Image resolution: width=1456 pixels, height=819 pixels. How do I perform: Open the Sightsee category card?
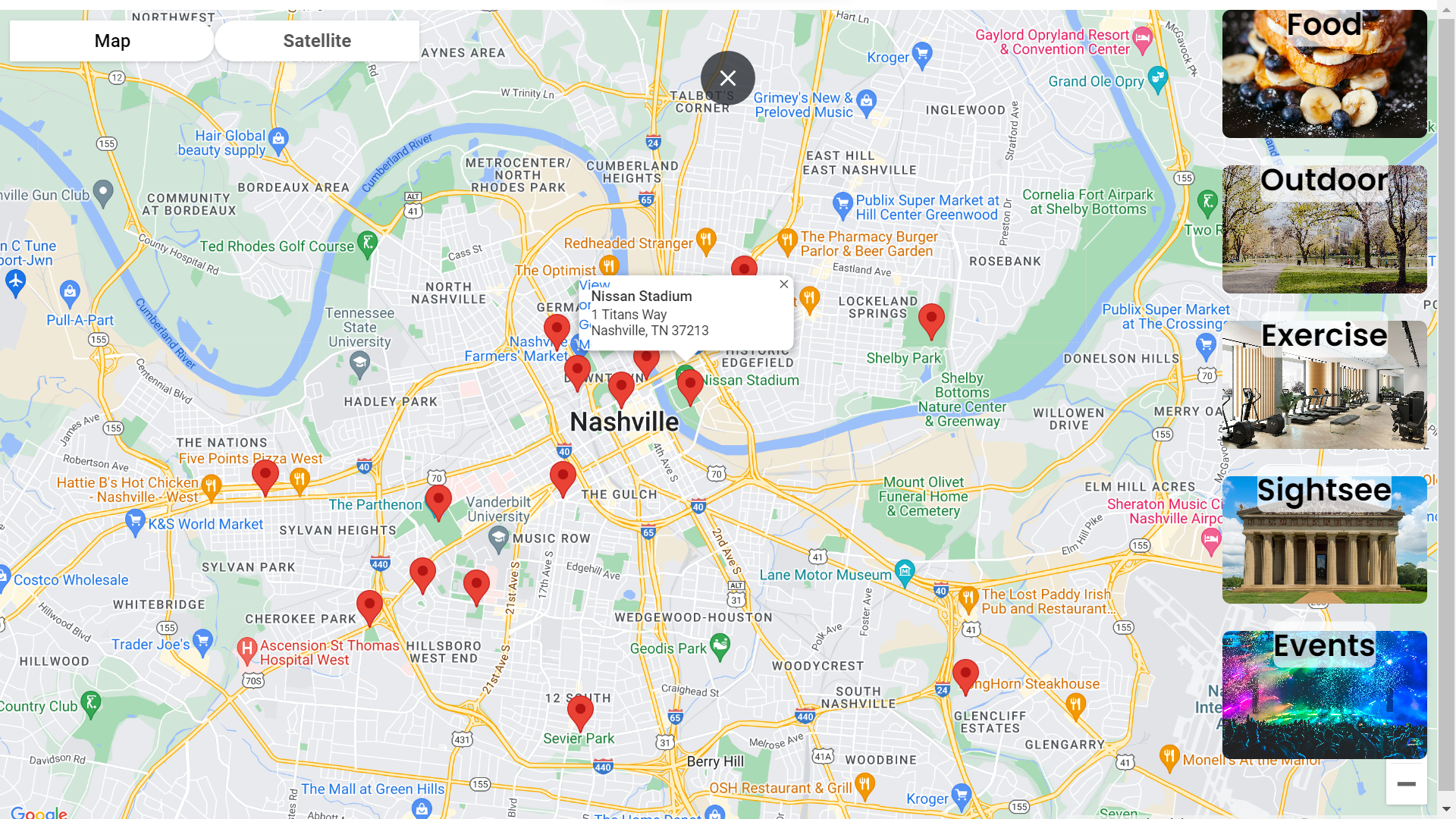pos(1324,540)
